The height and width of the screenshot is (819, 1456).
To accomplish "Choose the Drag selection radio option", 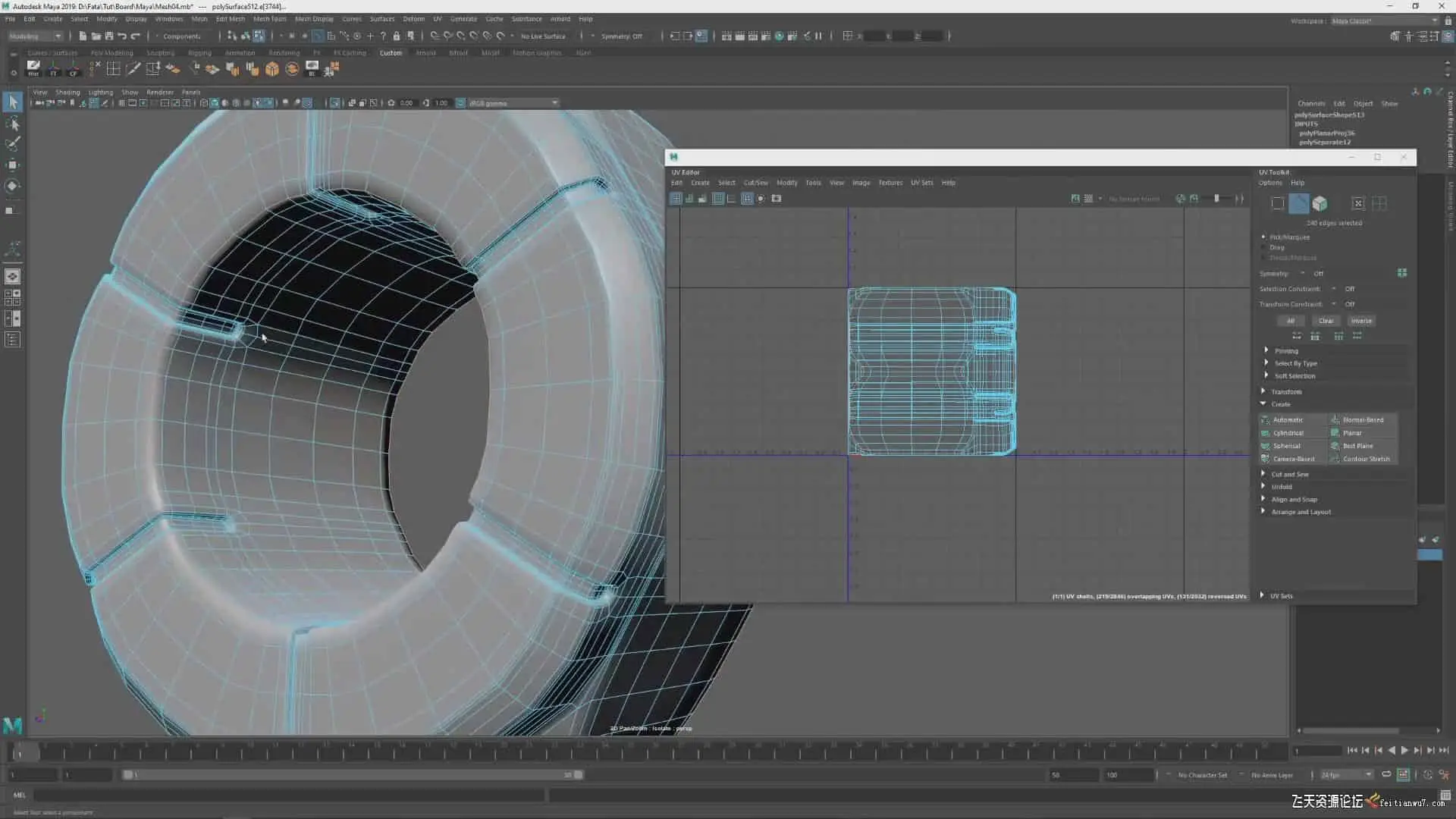I will [x=1263, y=247].
